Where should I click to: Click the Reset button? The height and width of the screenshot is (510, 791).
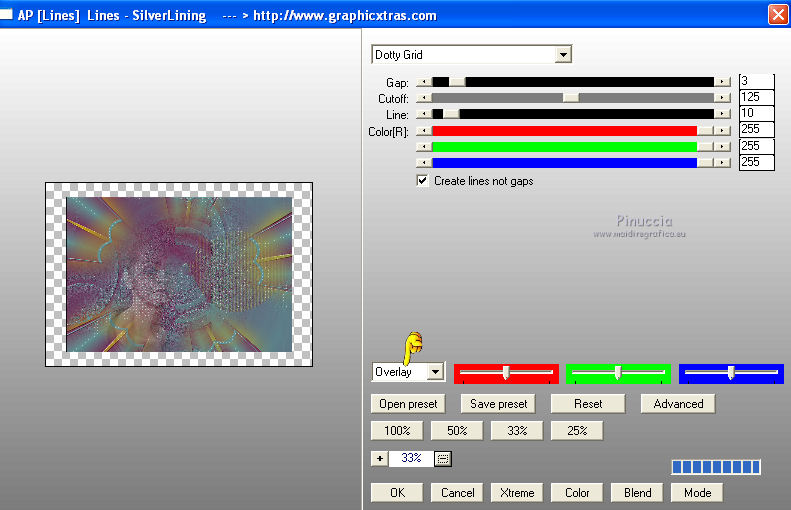click(588, 404)
